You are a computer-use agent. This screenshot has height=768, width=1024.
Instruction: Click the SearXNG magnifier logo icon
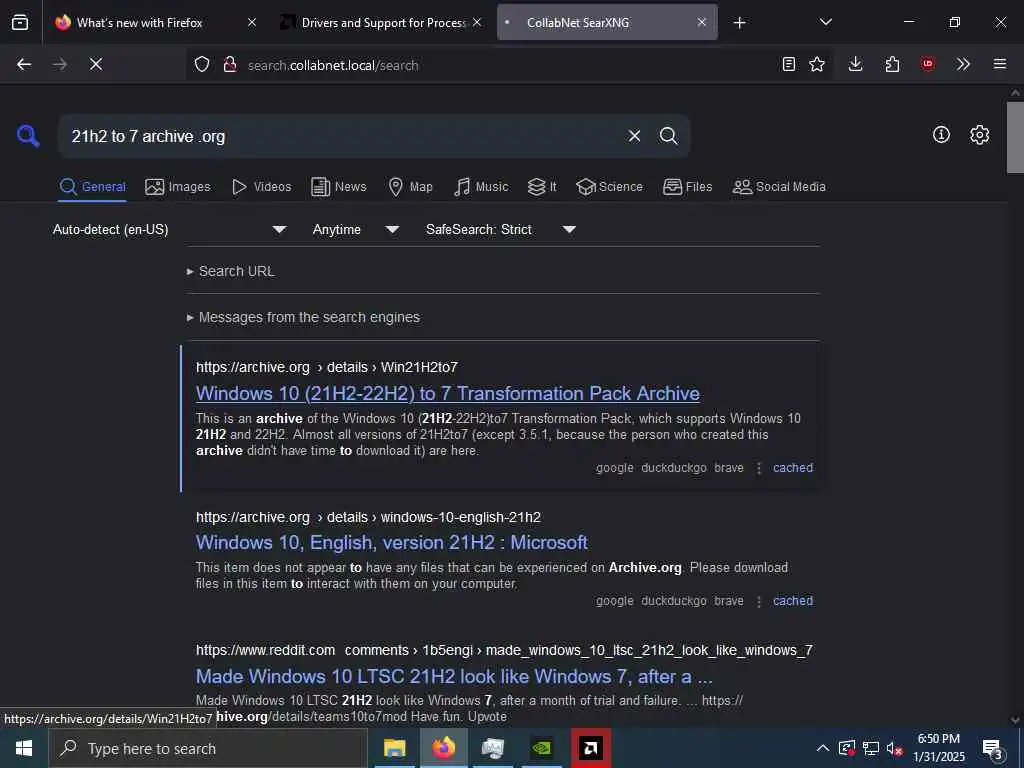(x=28, y=136)
